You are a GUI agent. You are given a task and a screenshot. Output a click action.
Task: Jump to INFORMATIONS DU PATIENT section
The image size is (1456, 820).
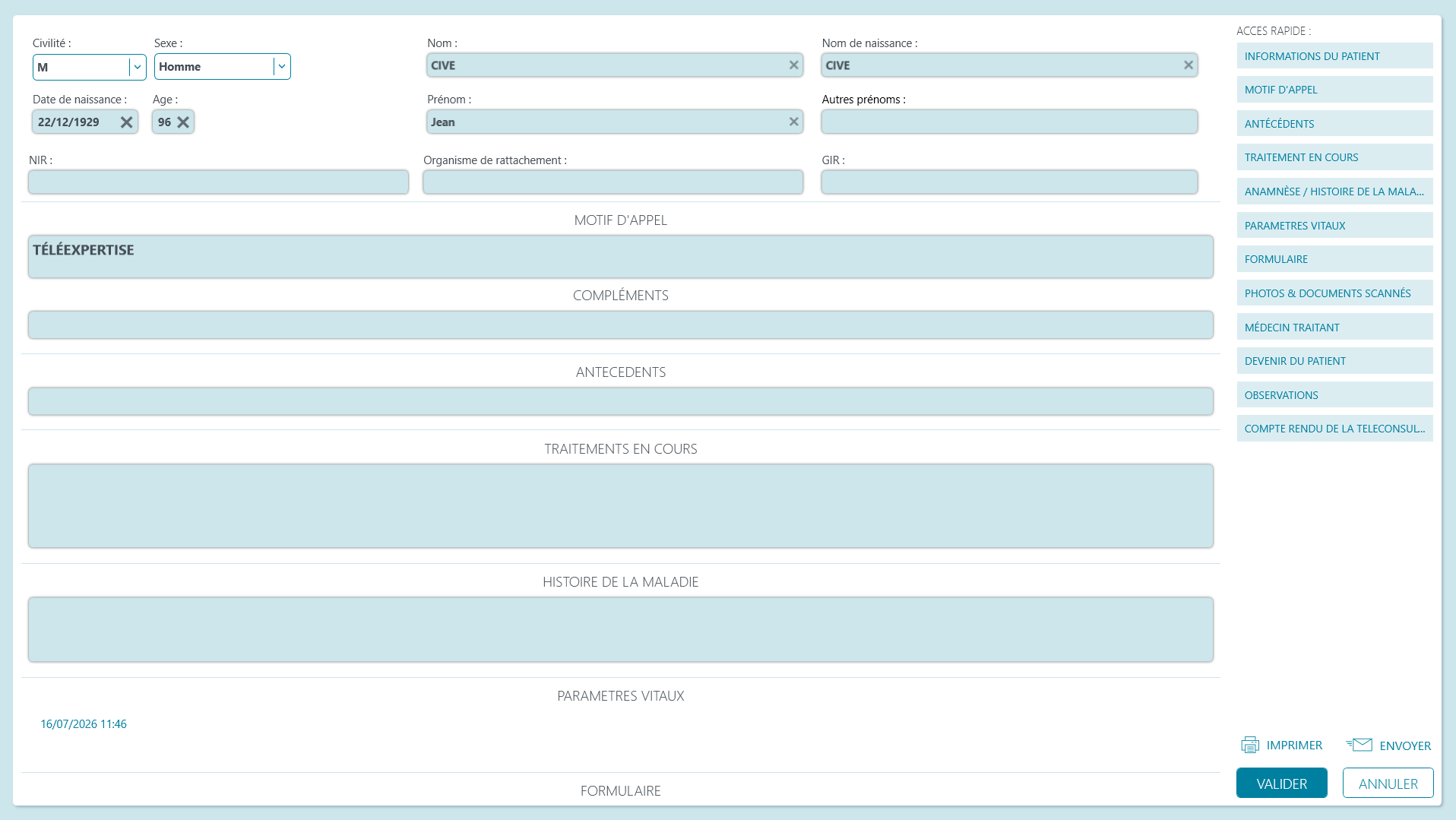pos(1334,56)
